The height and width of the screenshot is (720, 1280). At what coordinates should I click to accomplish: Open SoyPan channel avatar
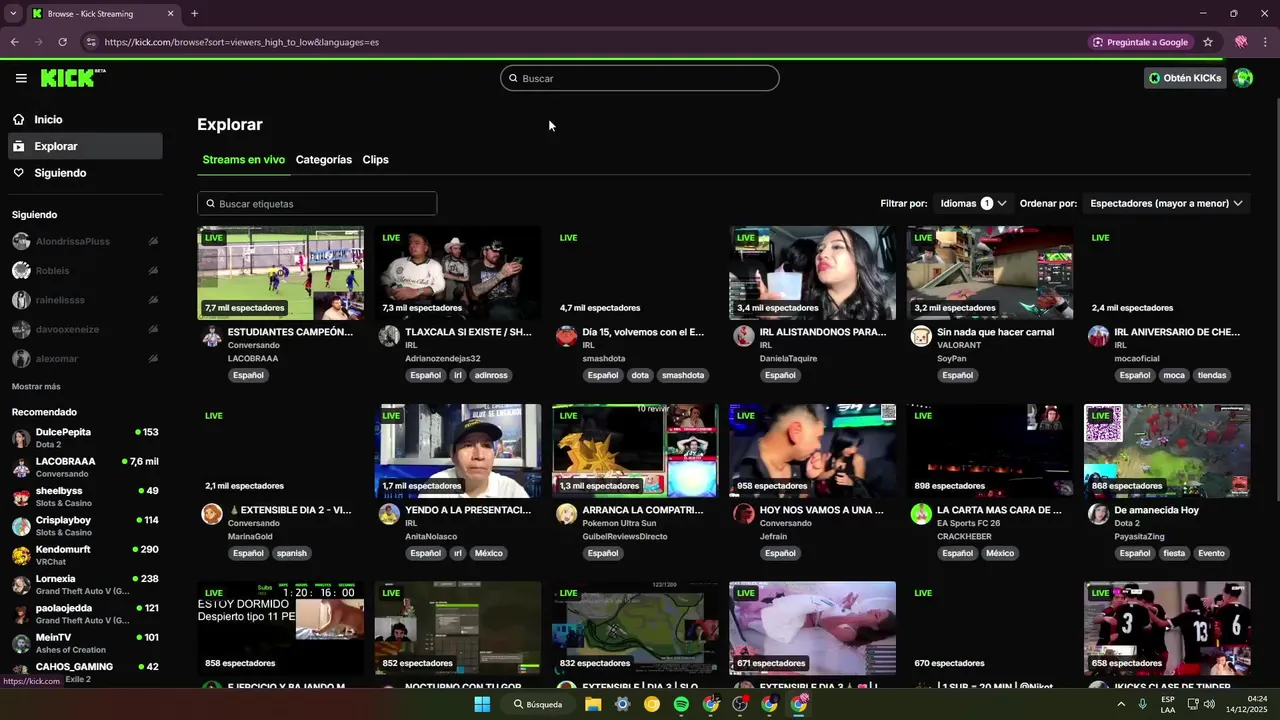(x=921, y=336)
